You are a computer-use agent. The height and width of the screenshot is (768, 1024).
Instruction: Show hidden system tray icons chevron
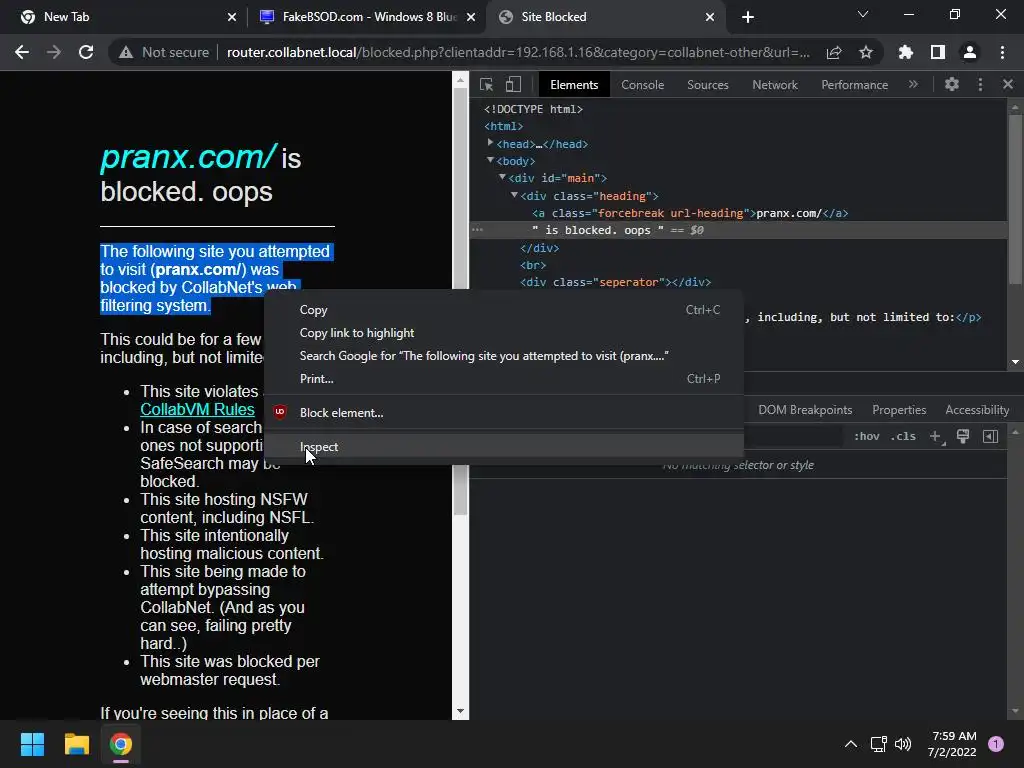[851, 744]
